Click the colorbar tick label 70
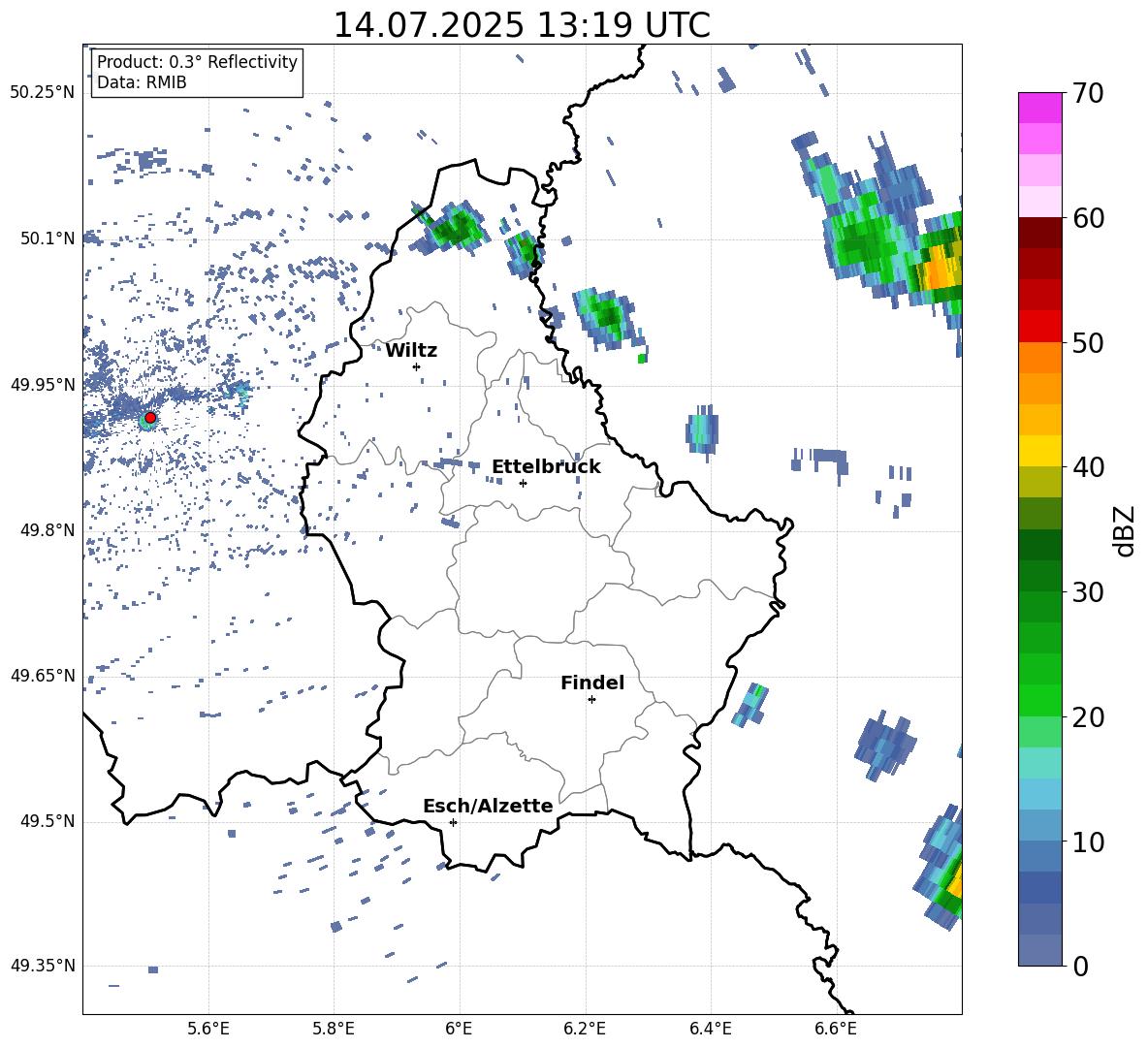This screenshot has width=1148, height=1048. click(x=1088, y=93)
